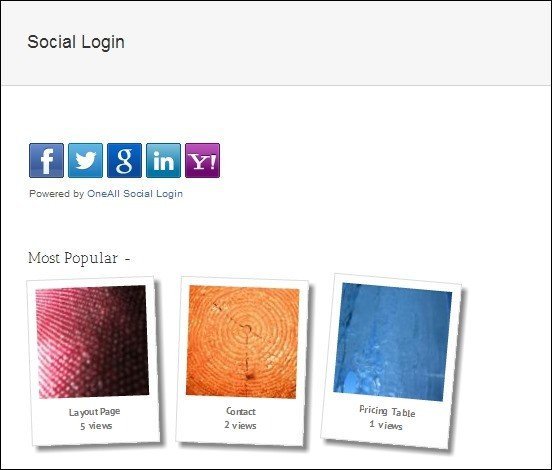Sign in with the Twitter icon
Viewport: 552px width, 470px height.
point(86,161)
